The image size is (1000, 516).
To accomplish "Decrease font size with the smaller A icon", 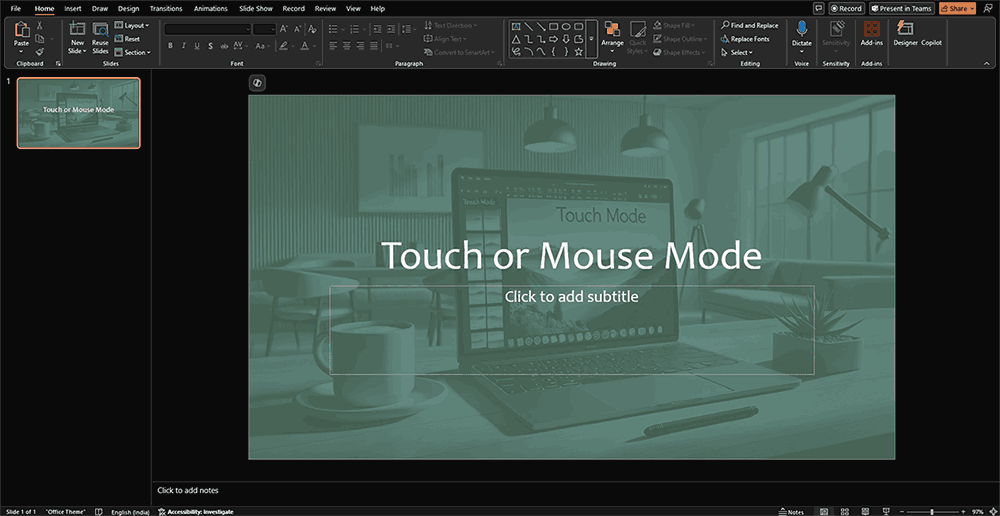I will [297, 29].
